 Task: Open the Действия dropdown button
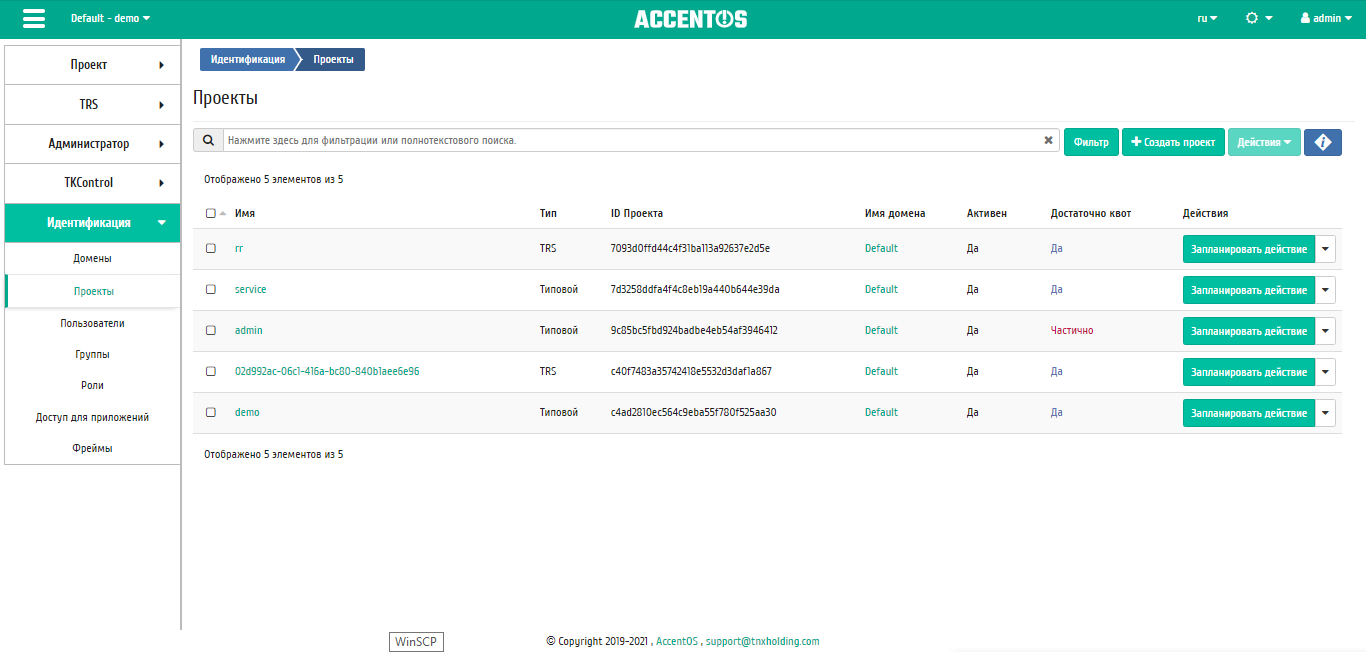pyautogui.click(x=1264, y=142)
